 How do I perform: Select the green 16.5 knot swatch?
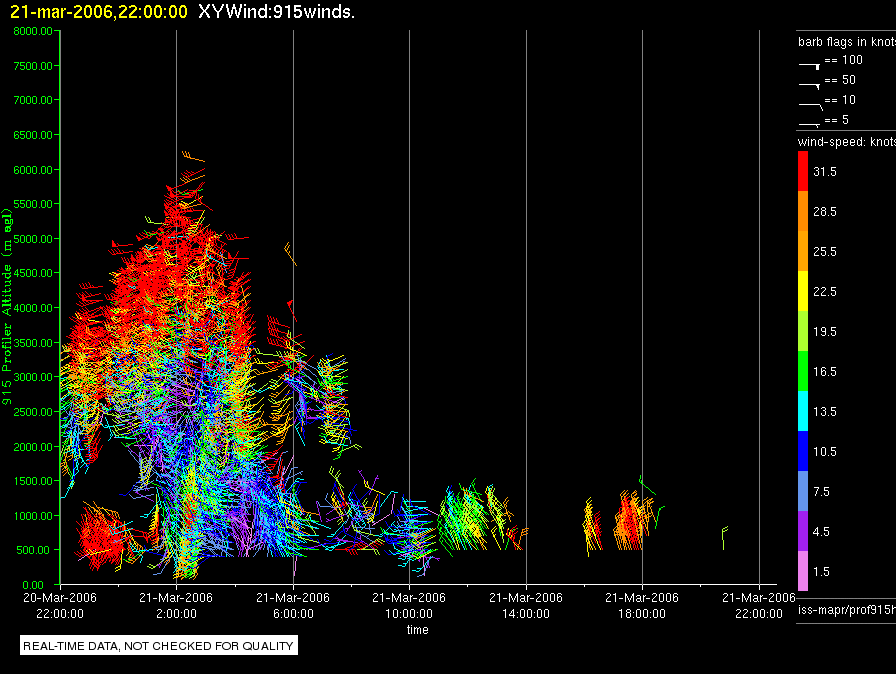(803, 371)
